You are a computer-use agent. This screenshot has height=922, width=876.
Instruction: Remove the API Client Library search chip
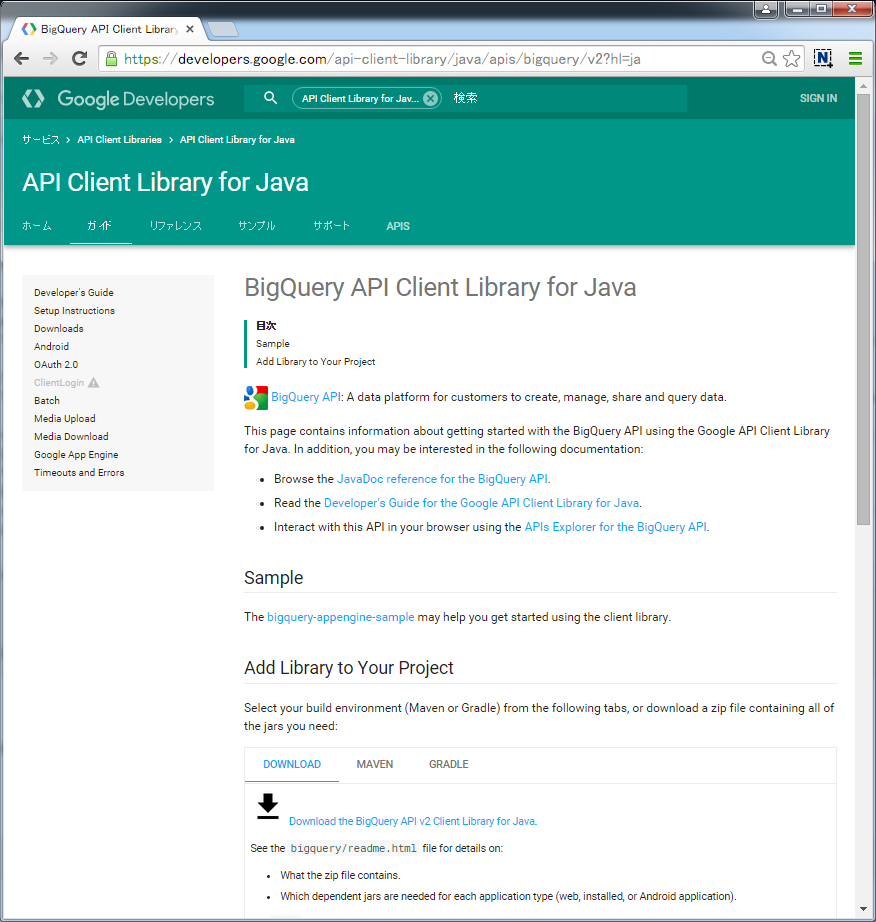pos(429,99)
